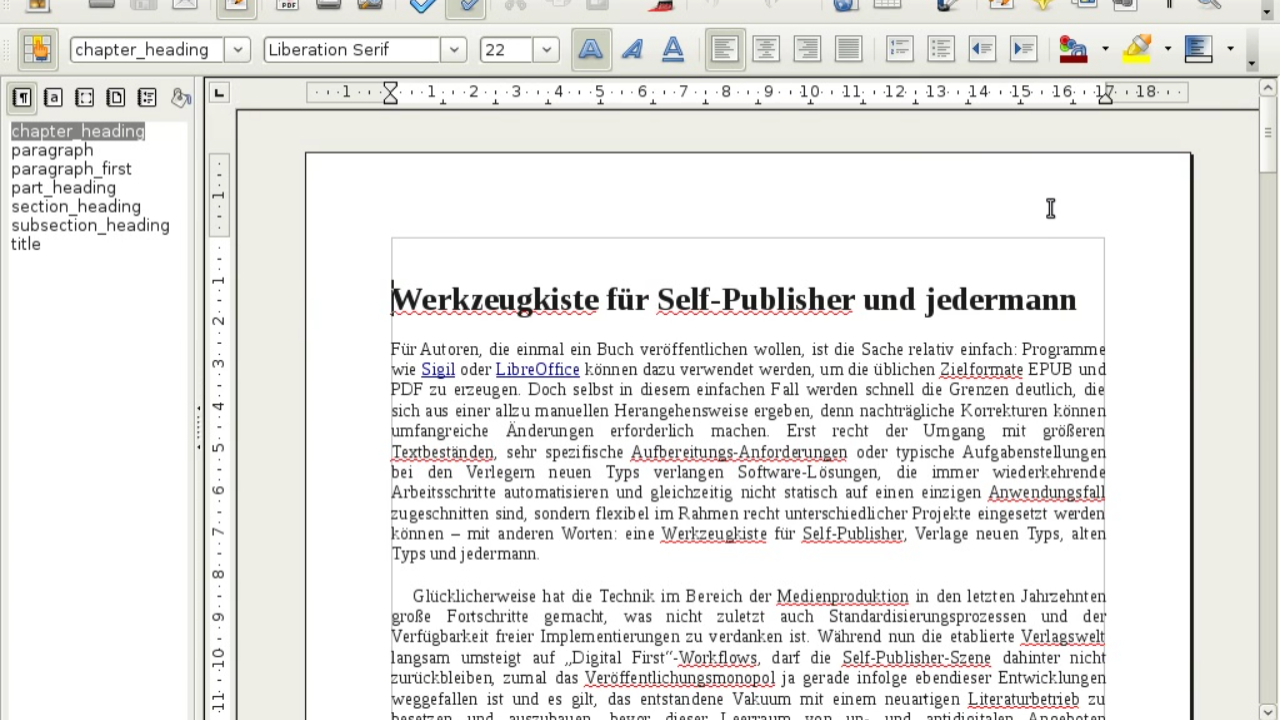This screenshot has height=720, width=1280.
Task: Set justified paragraph alignment
Action: [848, 49]
